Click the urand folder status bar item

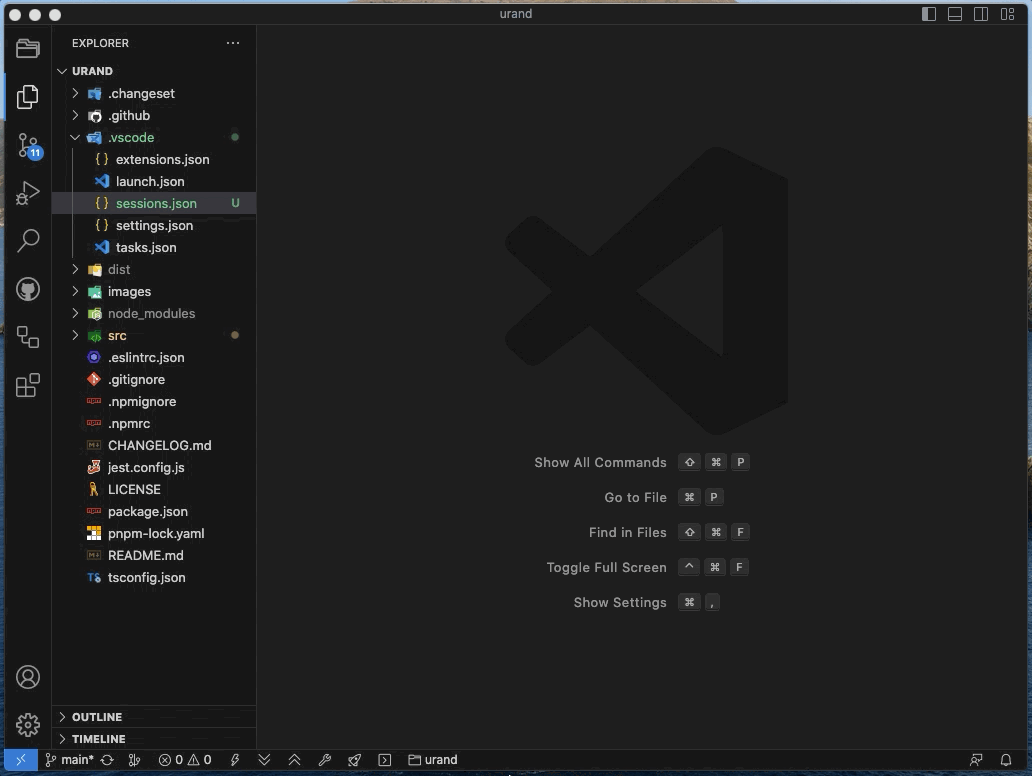[432, 760]
